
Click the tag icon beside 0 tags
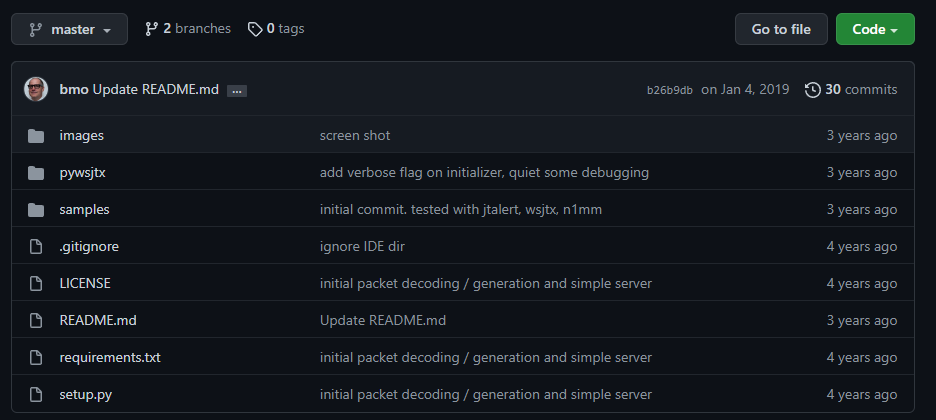pos(255,29)
